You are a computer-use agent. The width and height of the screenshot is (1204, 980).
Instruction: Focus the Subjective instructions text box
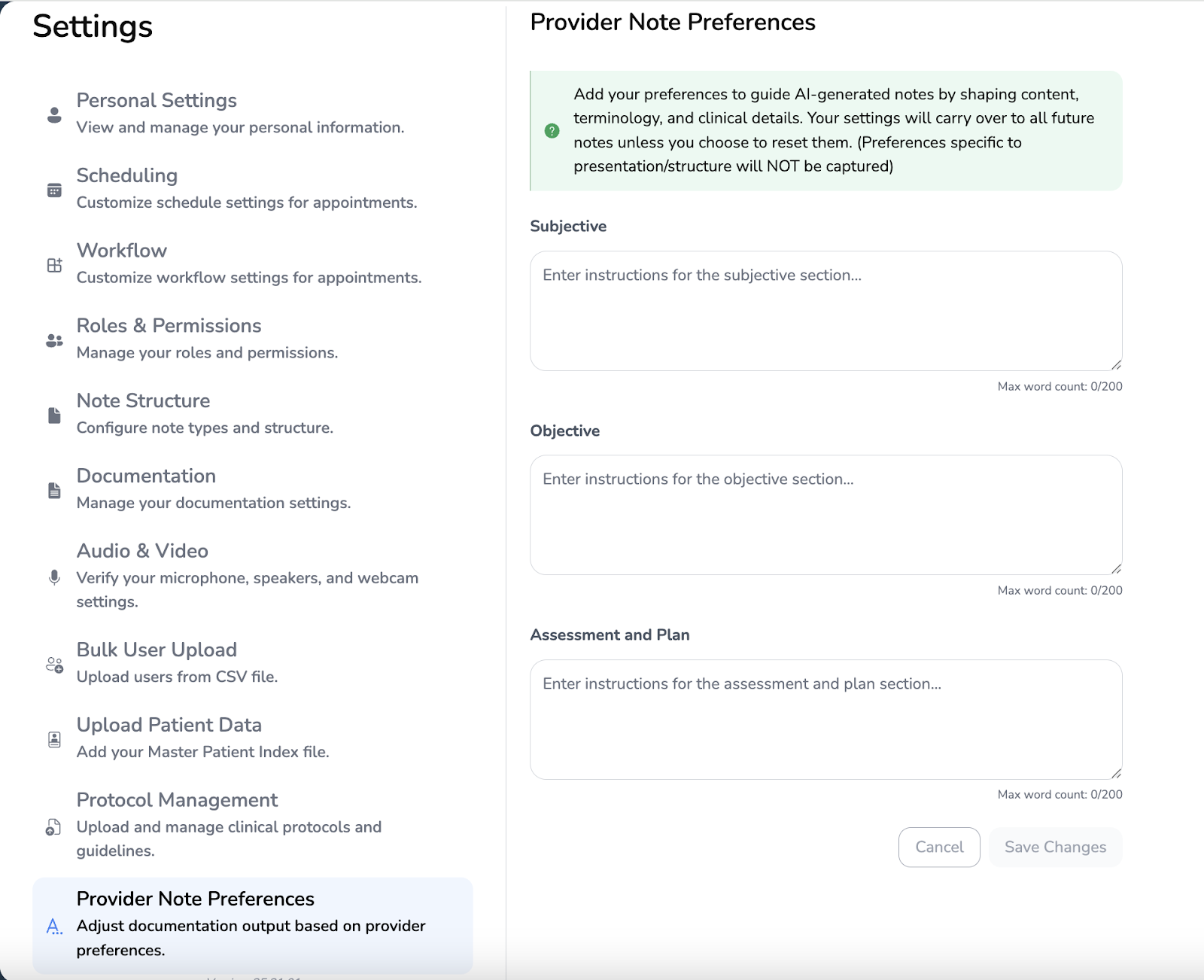point(825,310)
